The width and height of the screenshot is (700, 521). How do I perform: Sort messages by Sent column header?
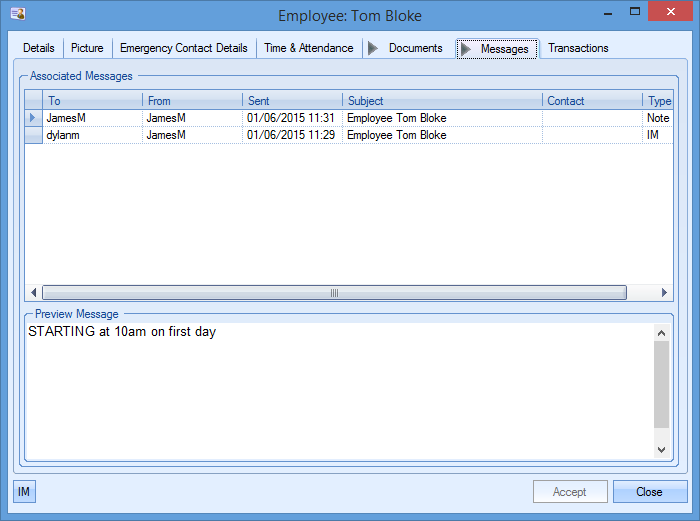(x=292, y=101)
